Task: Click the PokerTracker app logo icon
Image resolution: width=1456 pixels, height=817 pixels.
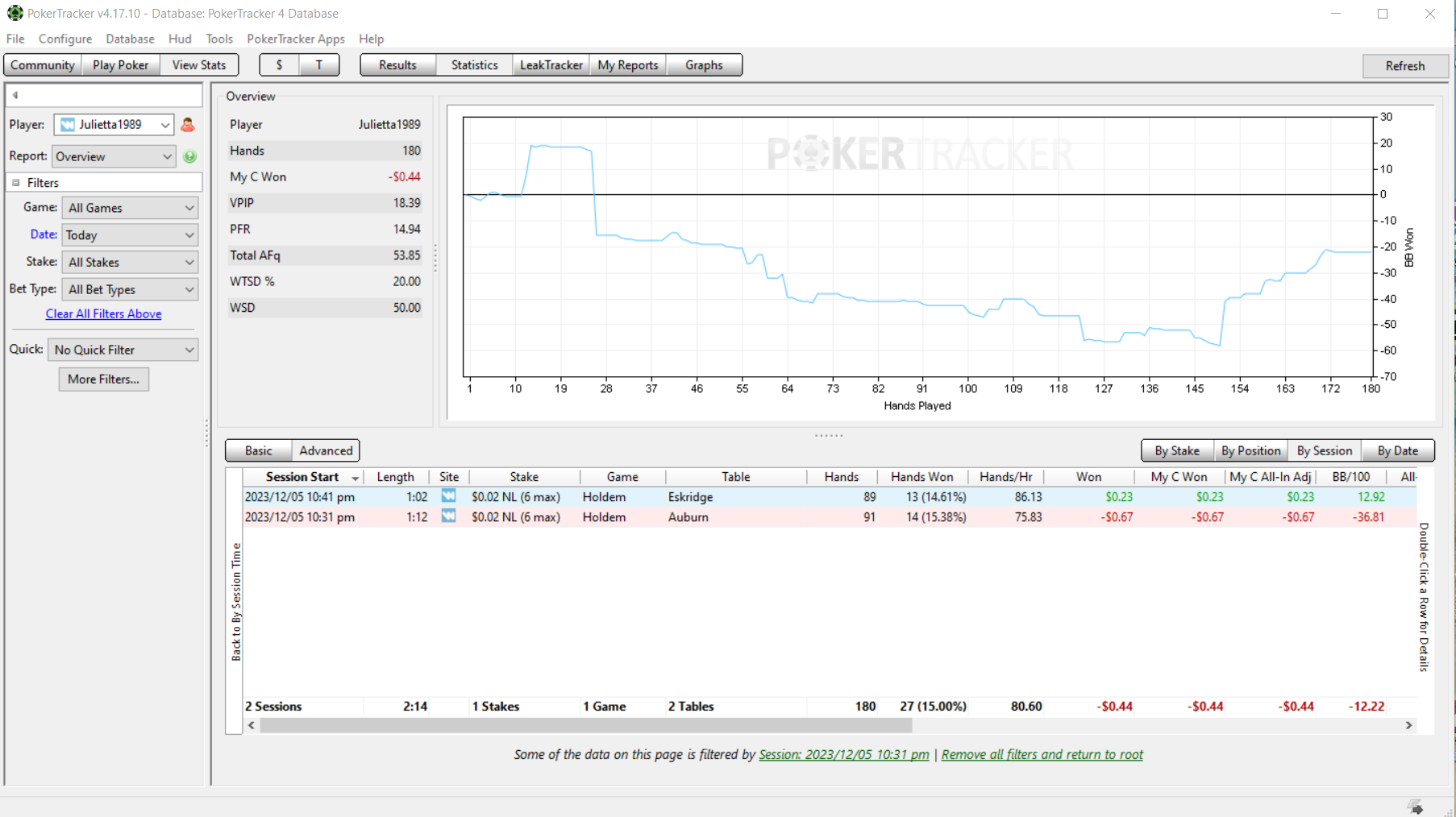Action: [x=15, y=13]
